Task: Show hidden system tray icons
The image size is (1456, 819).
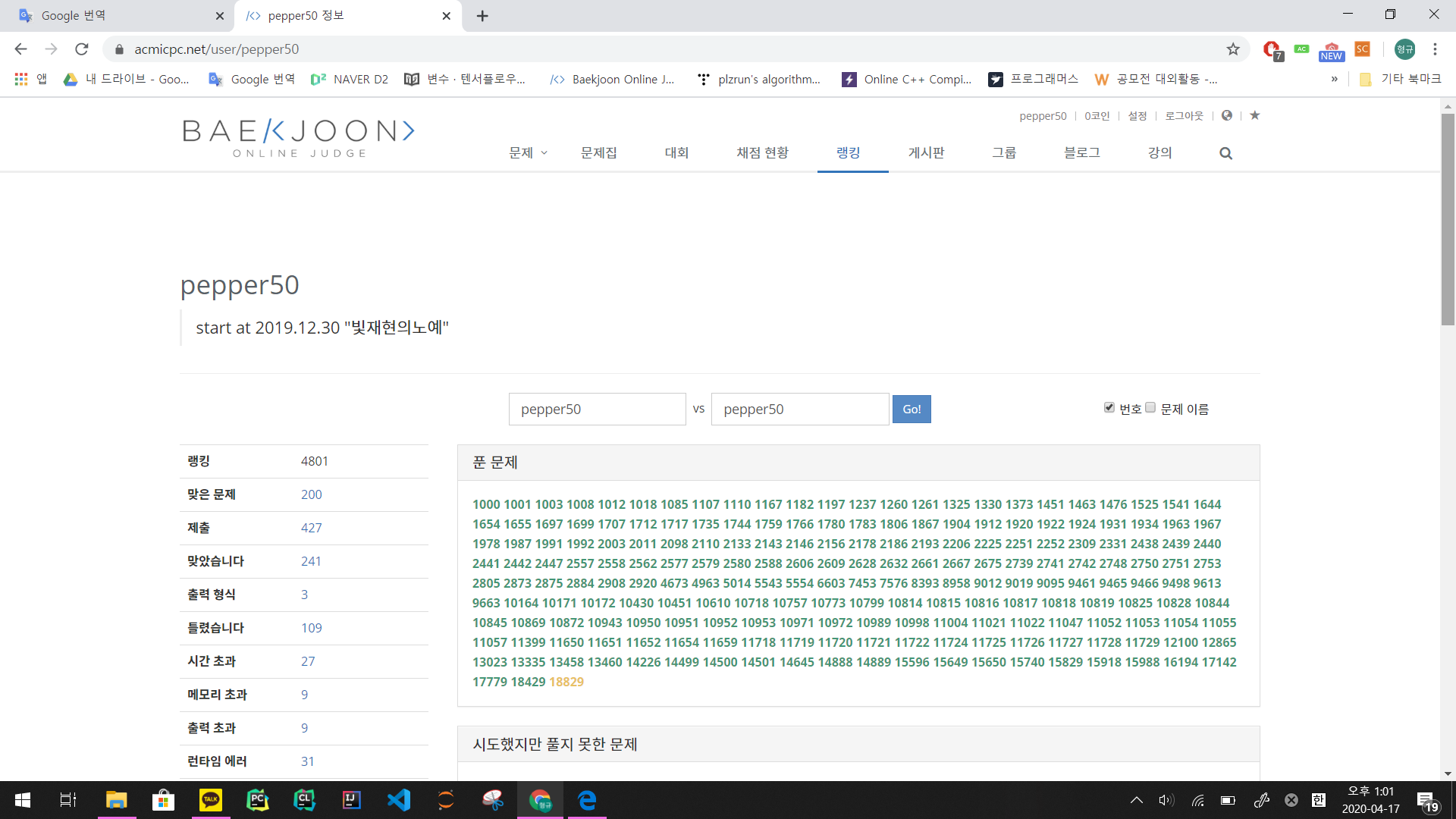Action: point(1136,800)
